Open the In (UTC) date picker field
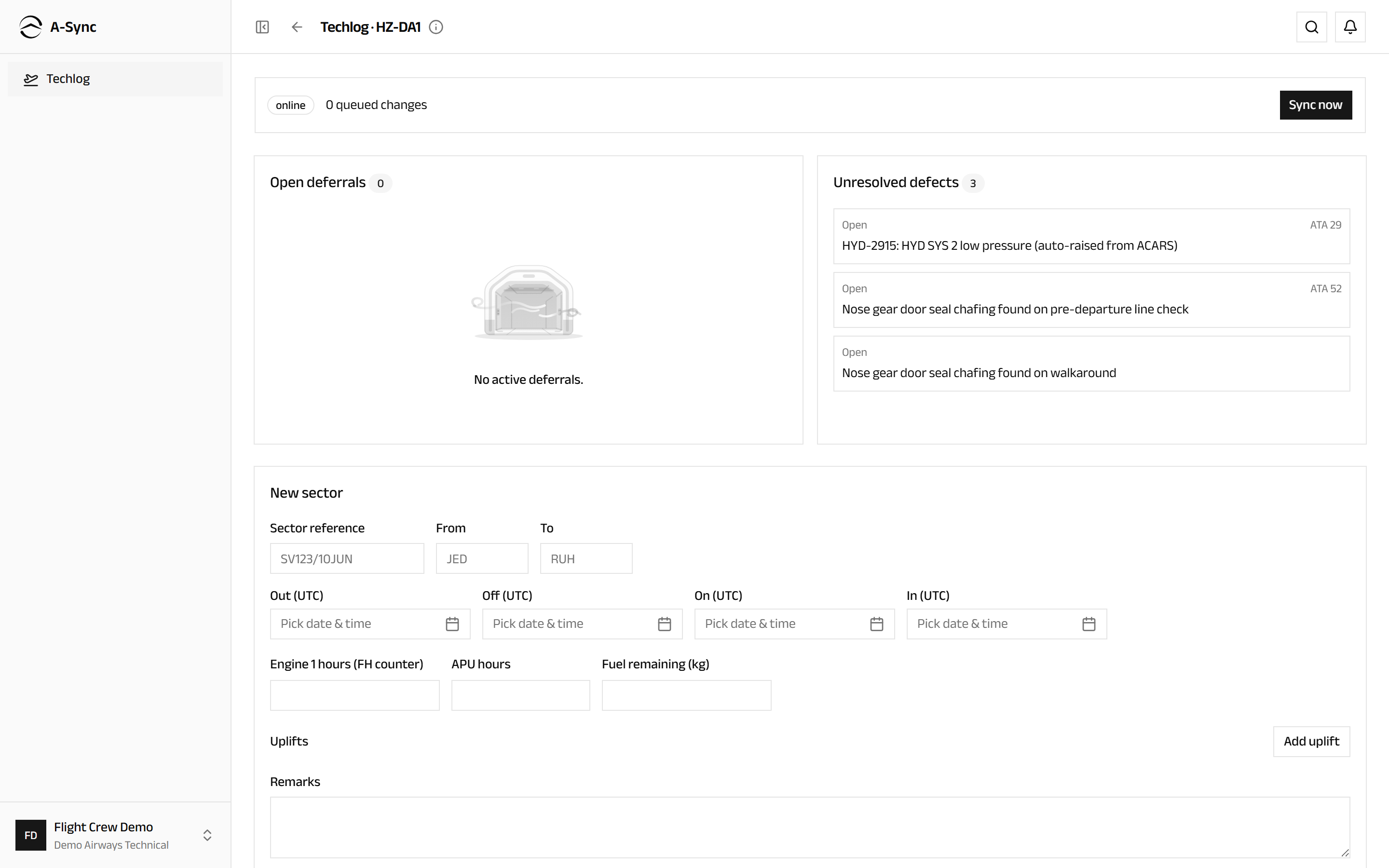The height and width of the screenshot is (868, 1389). coord(1007,624)
